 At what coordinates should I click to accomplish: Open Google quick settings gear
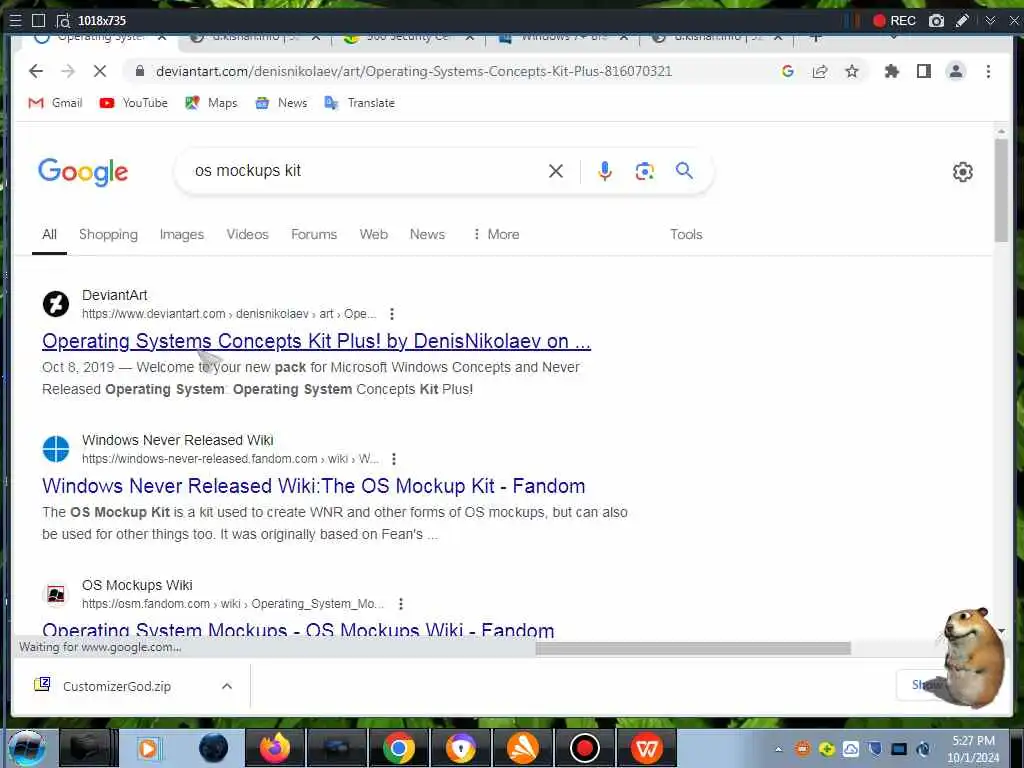[963, 172]
